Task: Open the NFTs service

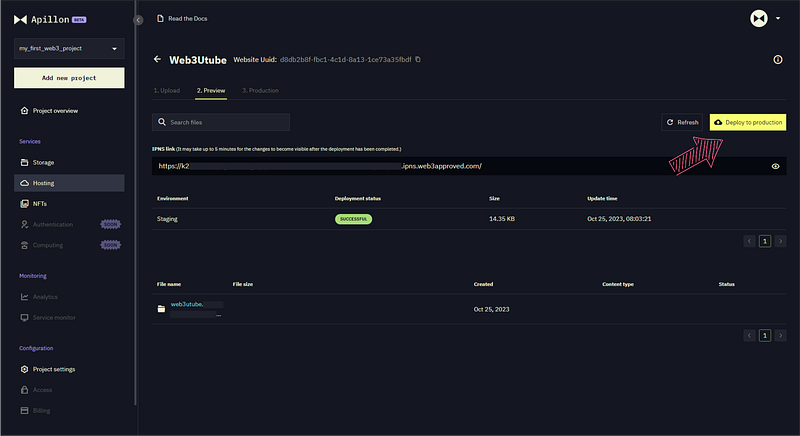Action: (33, 203)
